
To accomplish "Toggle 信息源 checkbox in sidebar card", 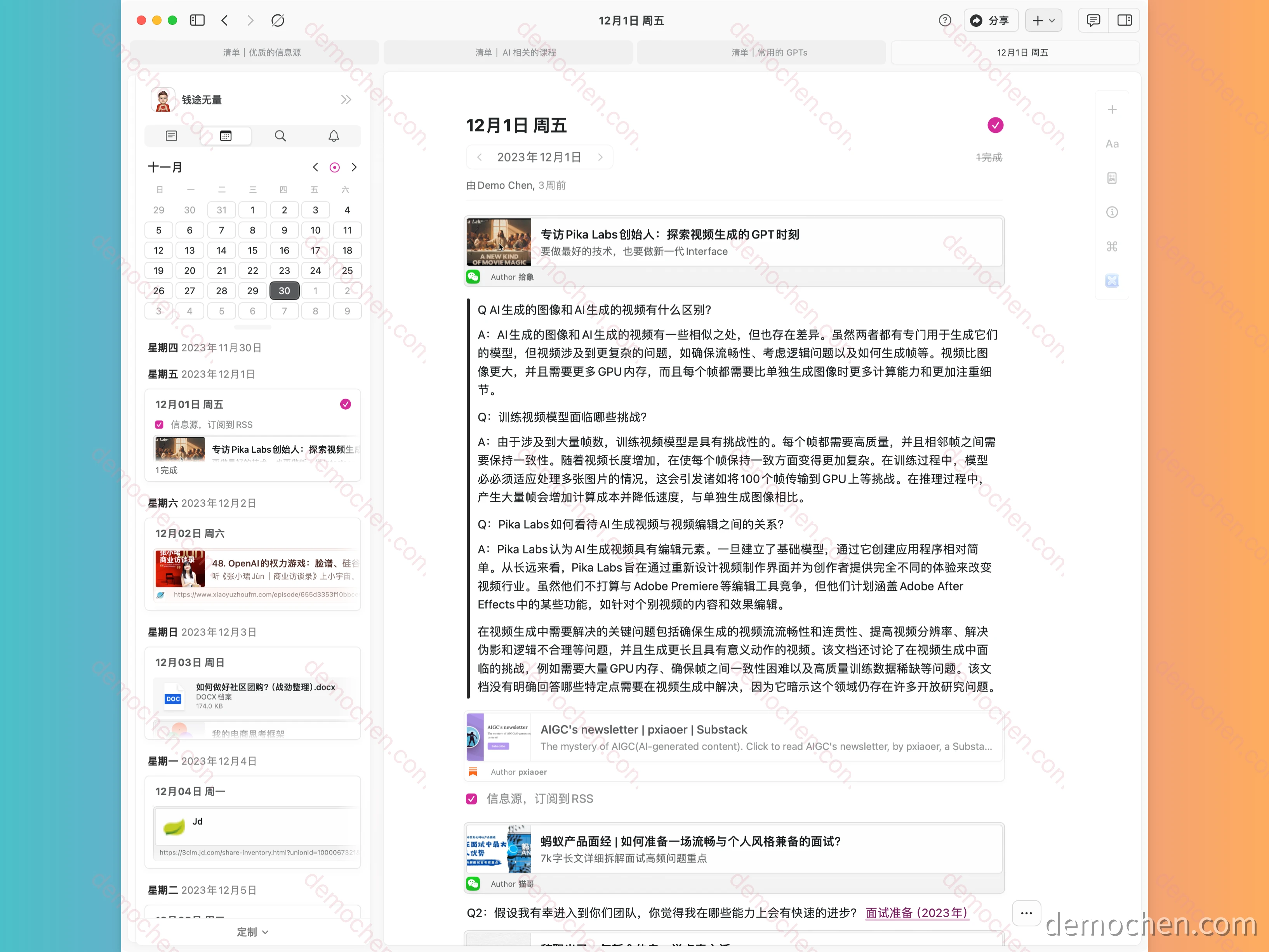I will tap(160, 425).
